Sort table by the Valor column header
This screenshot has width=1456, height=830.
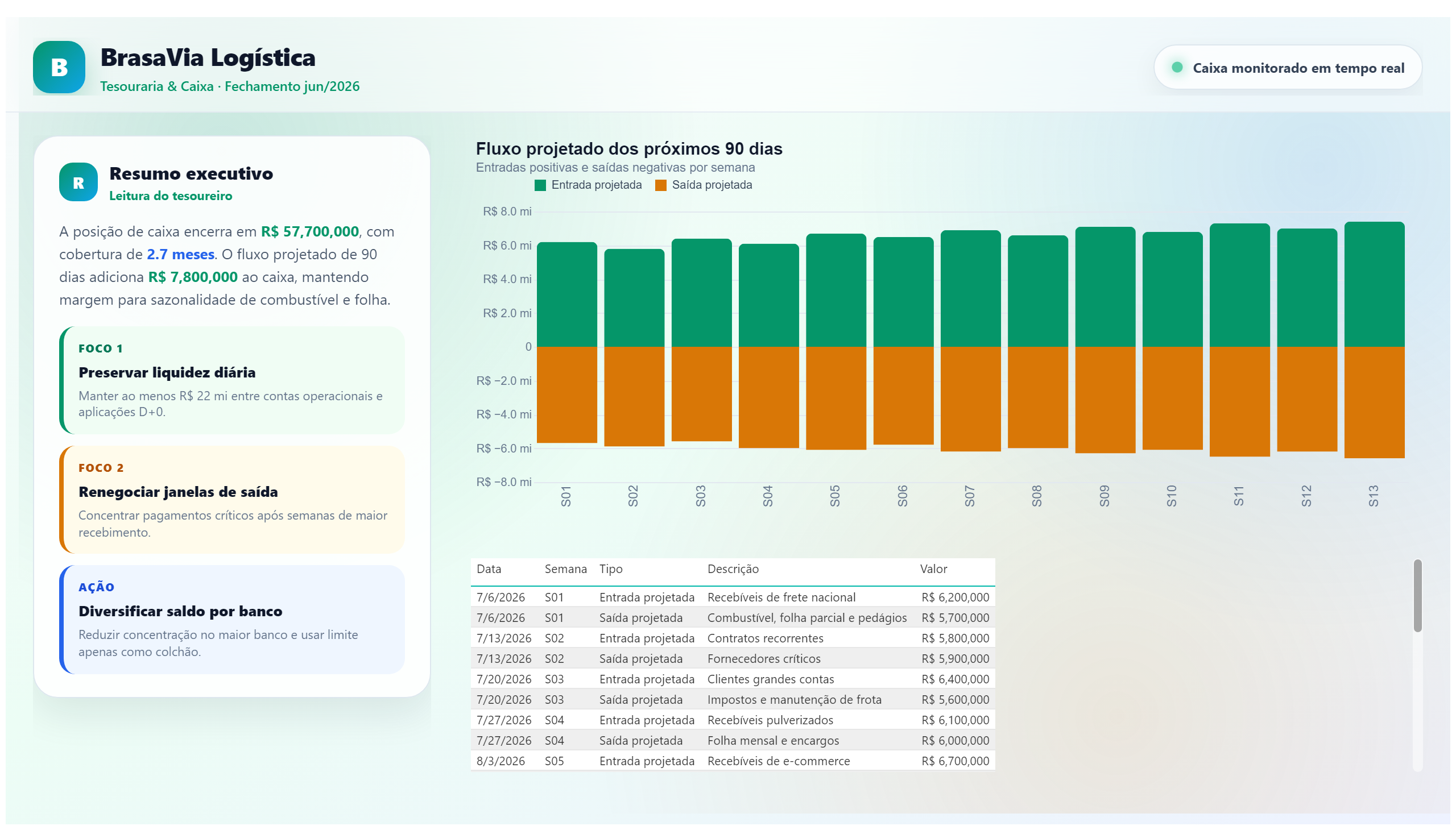[933, 569]
